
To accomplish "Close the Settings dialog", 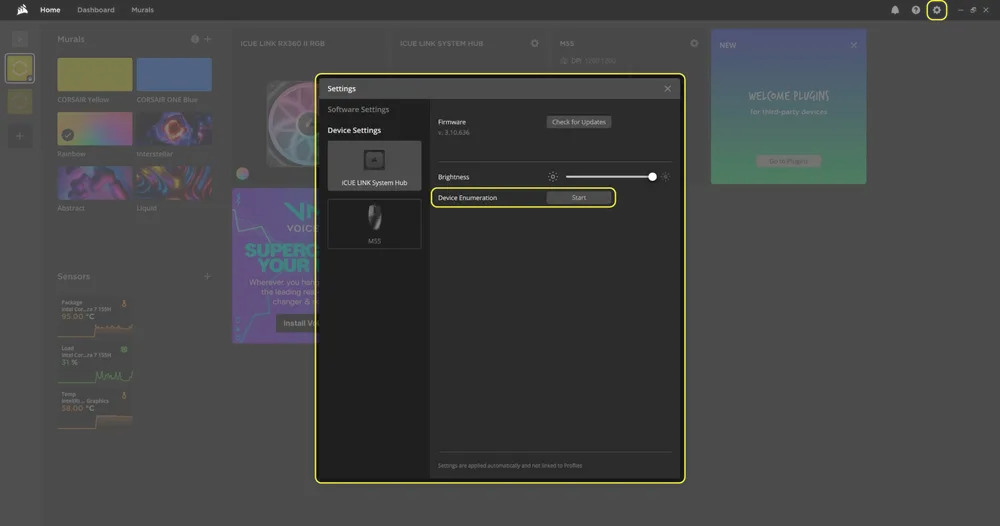I will pos(667,89).
